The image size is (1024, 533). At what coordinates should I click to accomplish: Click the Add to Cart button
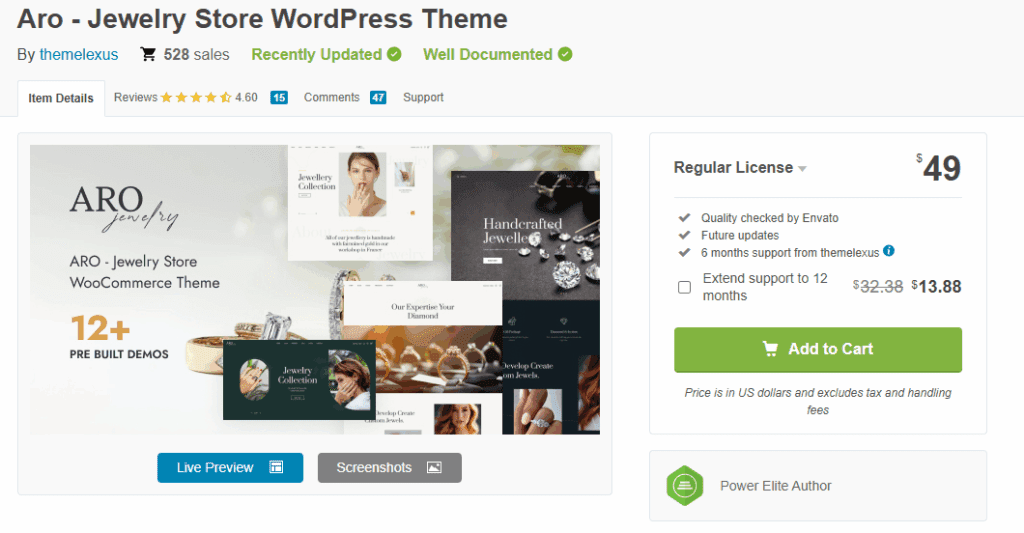tap(818, 349)
